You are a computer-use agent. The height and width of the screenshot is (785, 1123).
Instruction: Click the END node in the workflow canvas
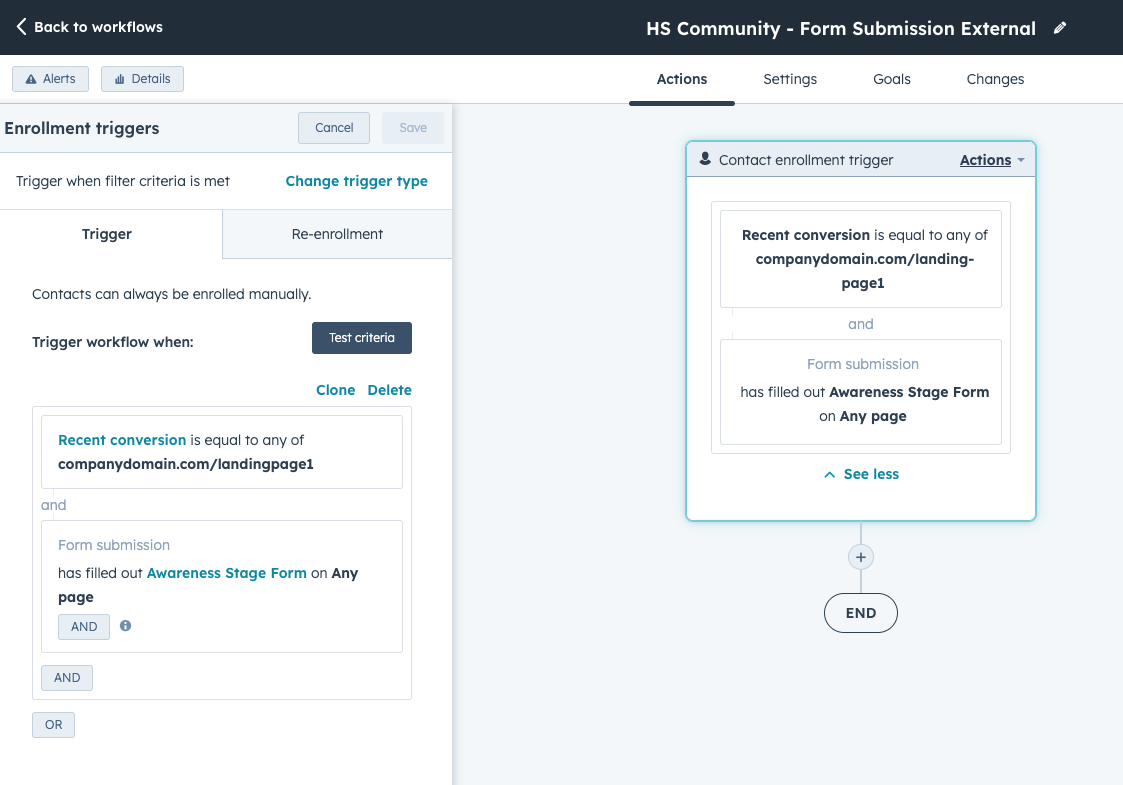(x=861, y=612)
